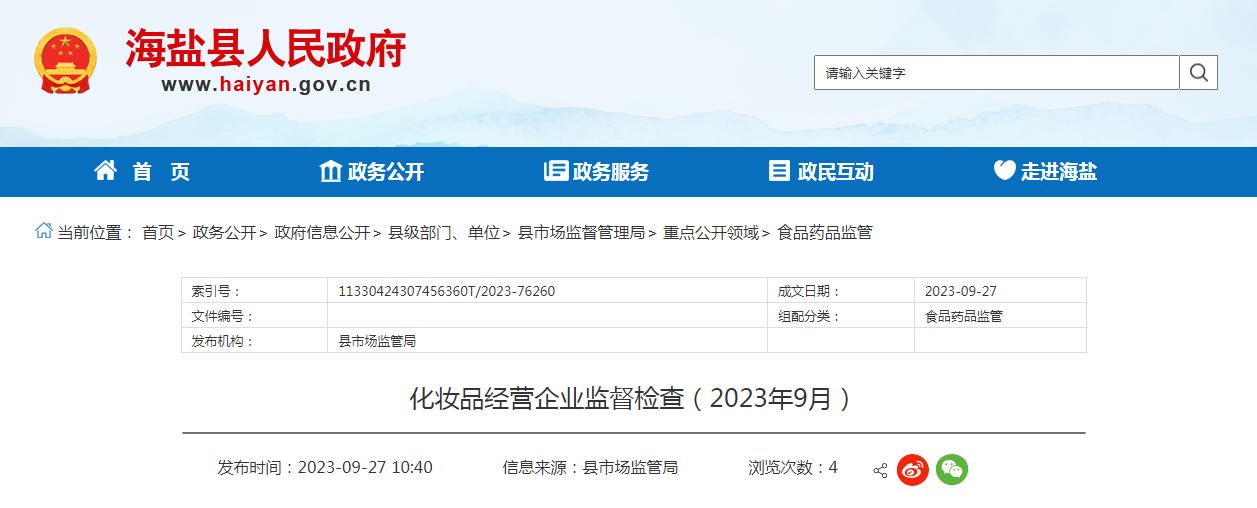This screenshot has width=1257, height=508.
Task: Click the www.haiyan.gov.cn URL text
Action: tap(266, 85)
